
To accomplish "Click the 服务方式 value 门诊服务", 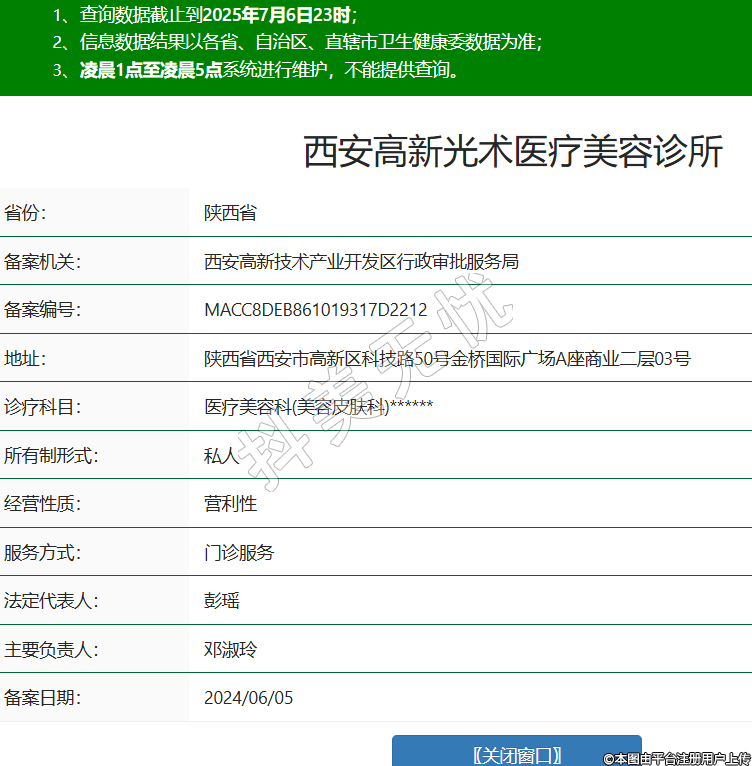I will [239, 552].
